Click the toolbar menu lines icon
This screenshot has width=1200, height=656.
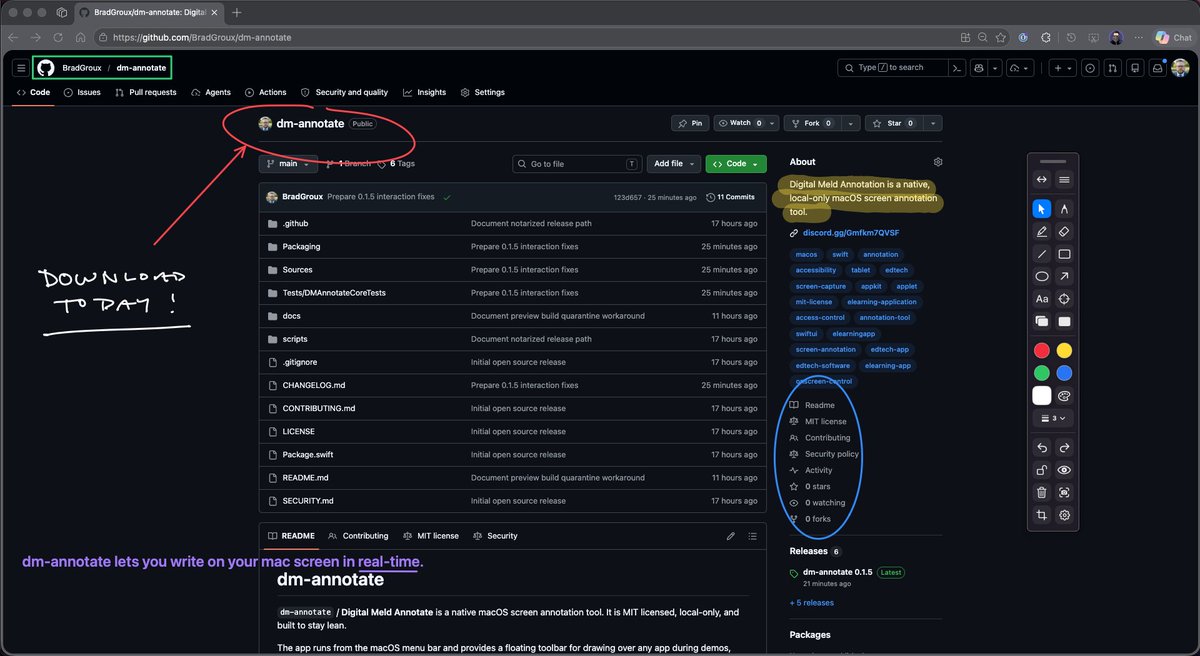pyautogui.click(x=1065, y=180)
